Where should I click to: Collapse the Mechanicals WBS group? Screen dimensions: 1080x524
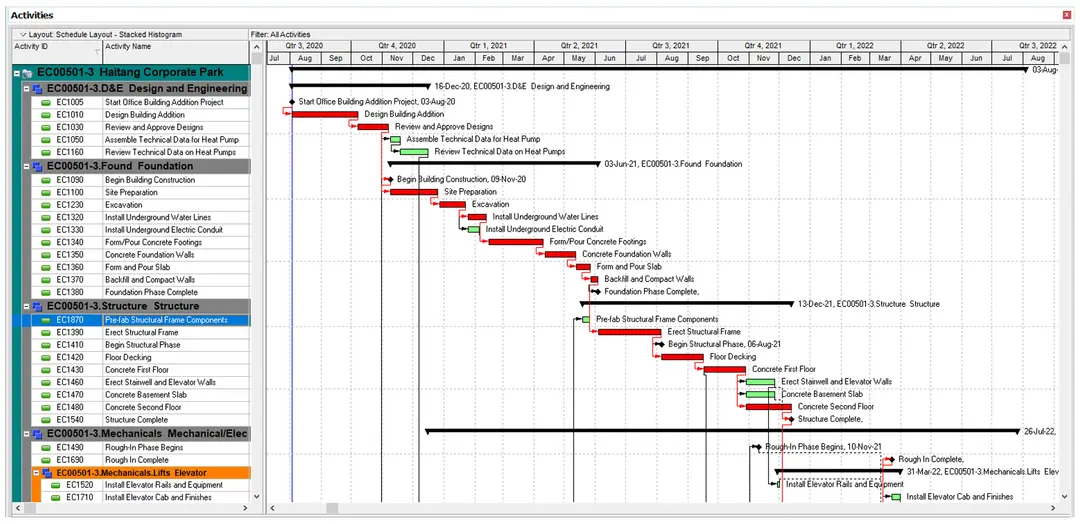pos(26,434)
